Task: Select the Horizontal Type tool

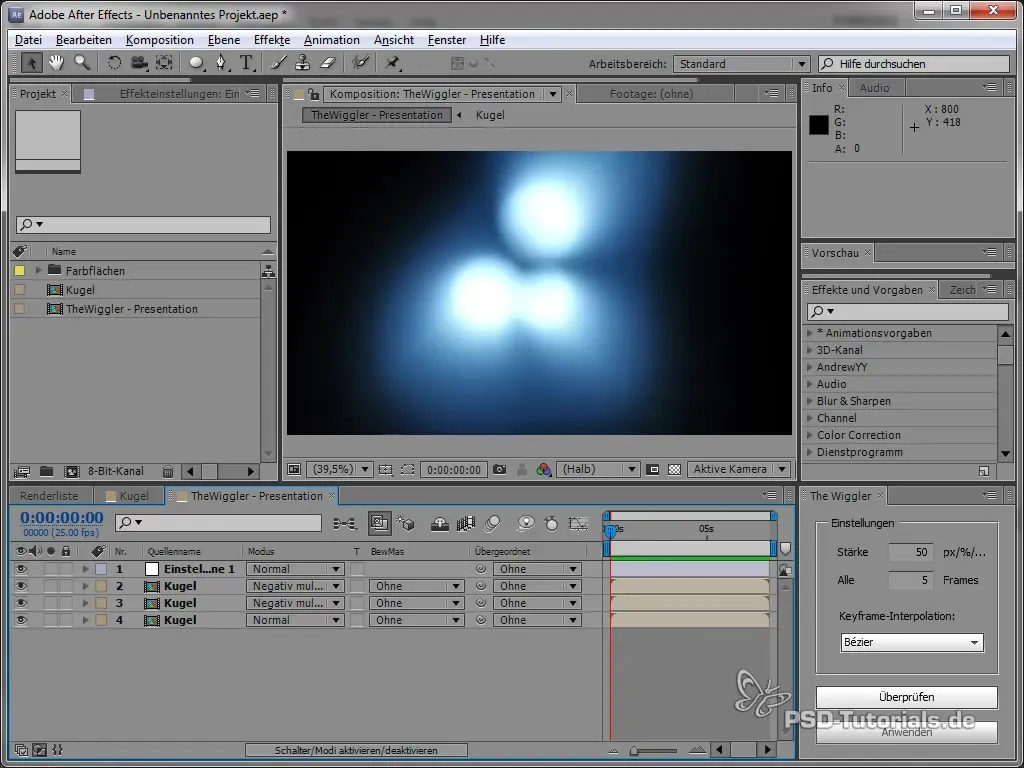Action: click(246, 63)
